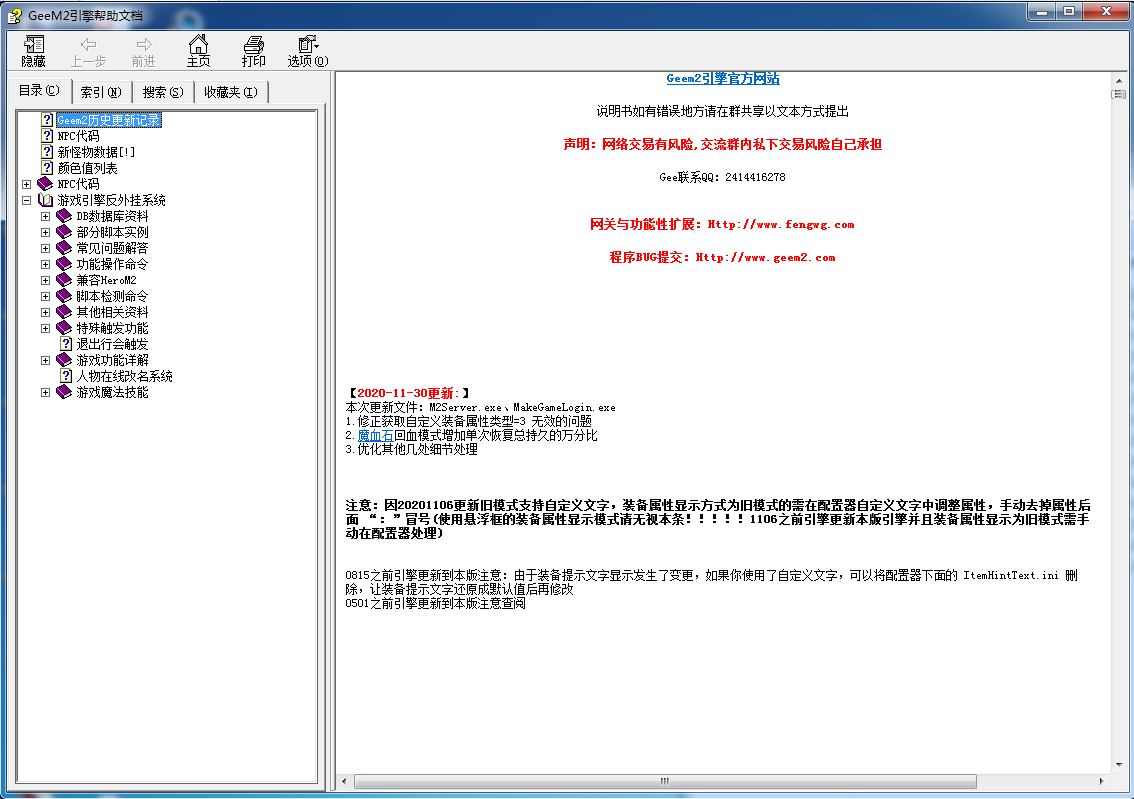Click the question-mark icon beside 退出行会触发
The image size is (1134, 799).
coord(66,344)
